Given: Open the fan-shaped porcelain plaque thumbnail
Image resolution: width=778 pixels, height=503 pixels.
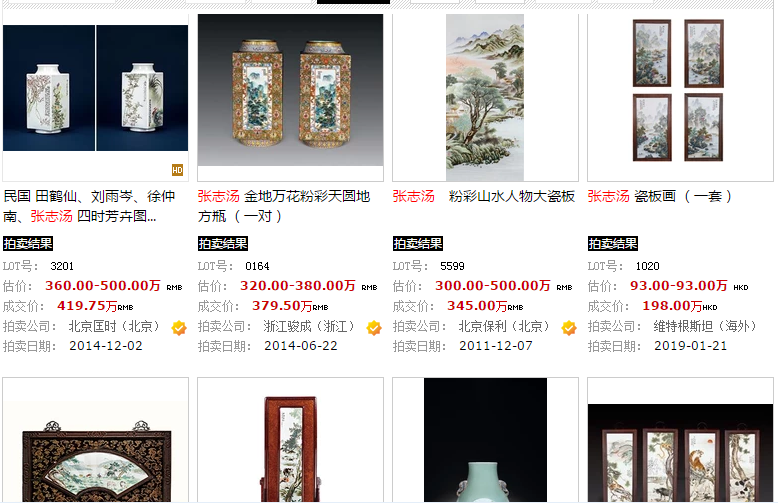Looking at the screenshot, I should pyautogui.click(x=96, y=461).
